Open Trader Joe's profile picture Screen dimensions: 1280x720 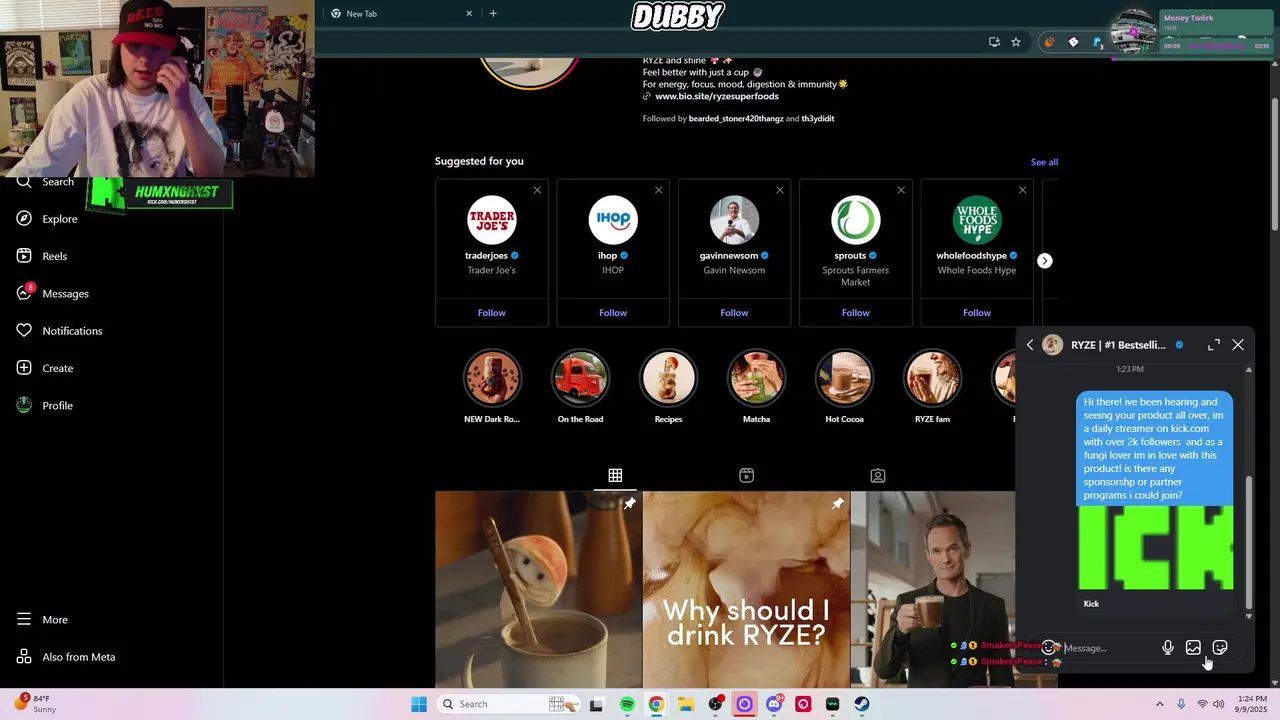coord(491,220)
